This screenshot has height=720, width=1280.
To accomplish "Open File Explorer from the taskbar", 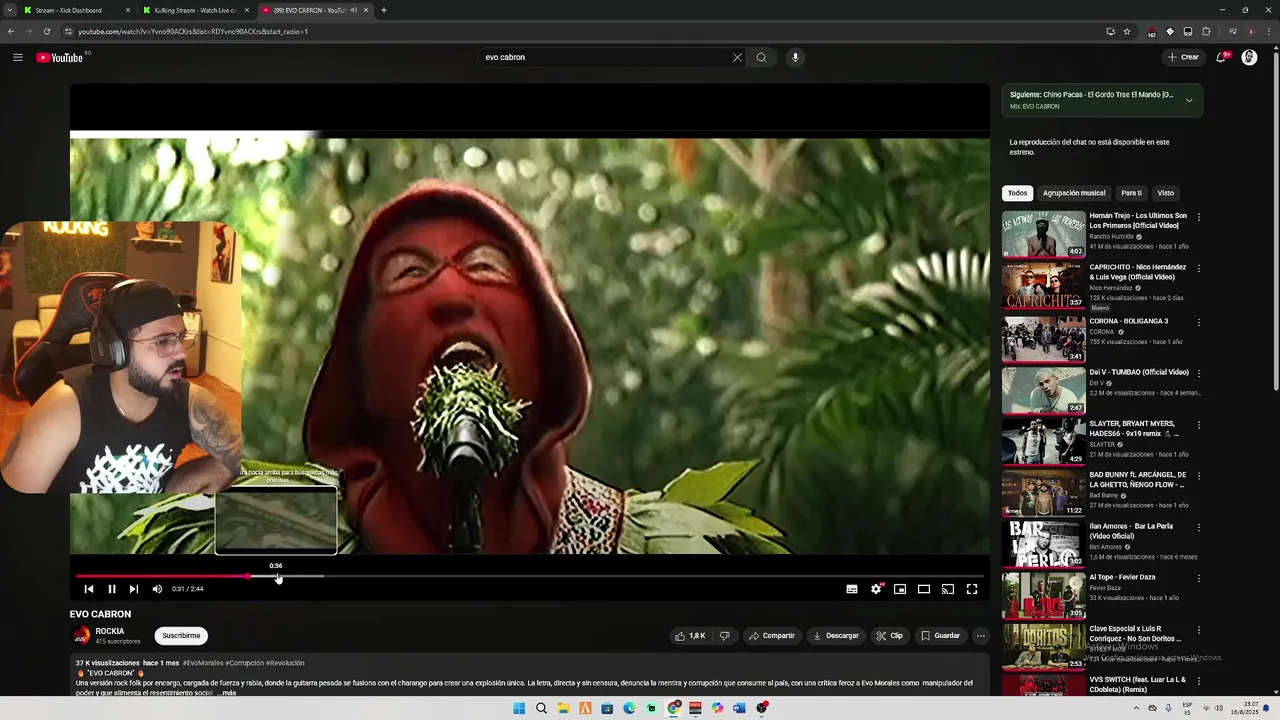I will [563, 708].
